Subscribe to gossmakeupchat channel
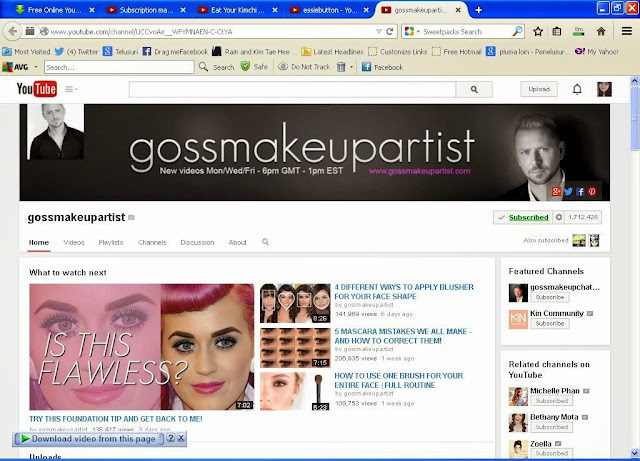Image resolution: width=640 pixels, height=461 pixels. [x=550, y=297]
